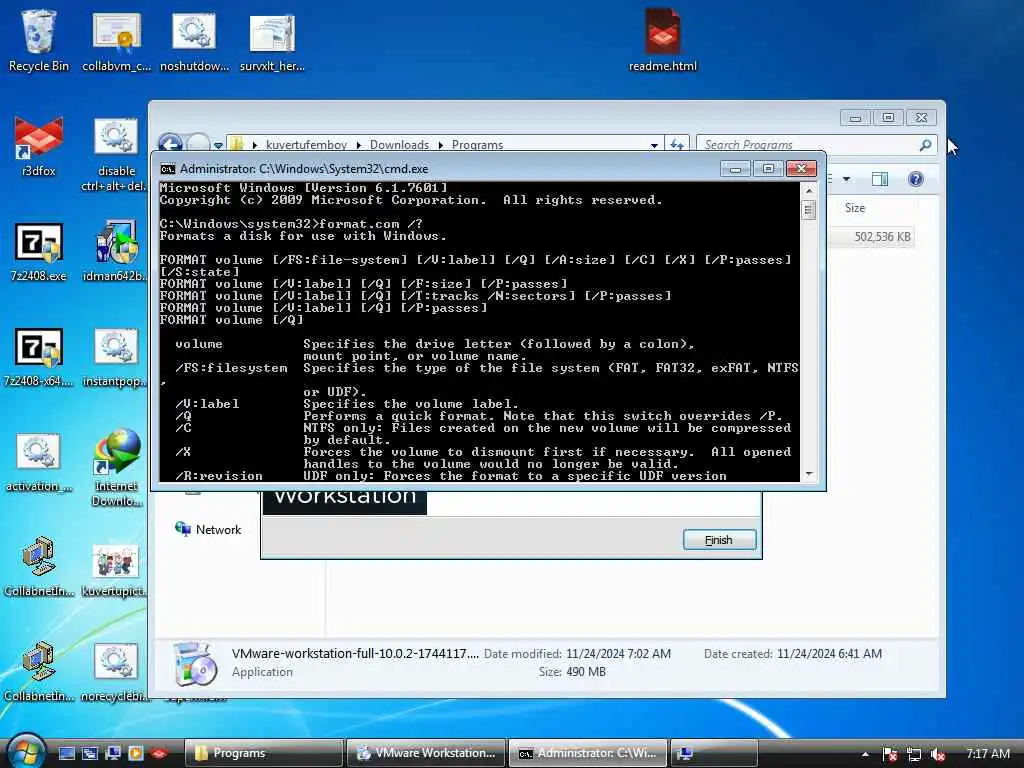Open the Recycle Bin desktop icon
Viewport: 1024px width, 768px height.
coord(39,40)
